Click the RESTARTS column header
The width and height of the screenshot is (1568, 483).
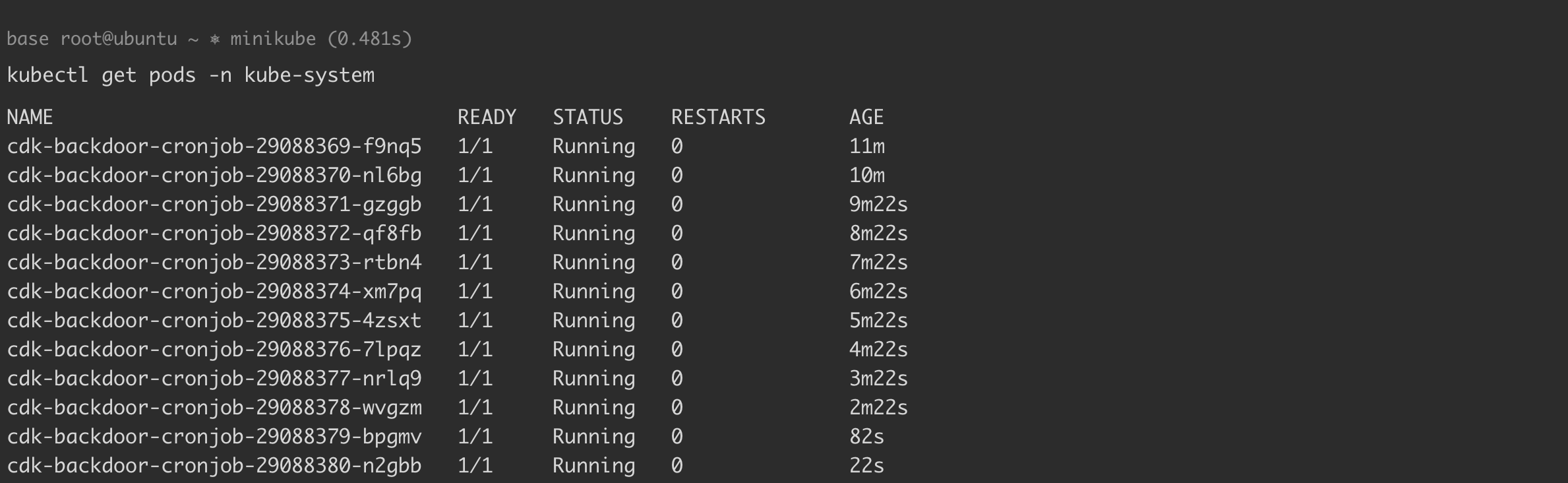click(718, 117)
